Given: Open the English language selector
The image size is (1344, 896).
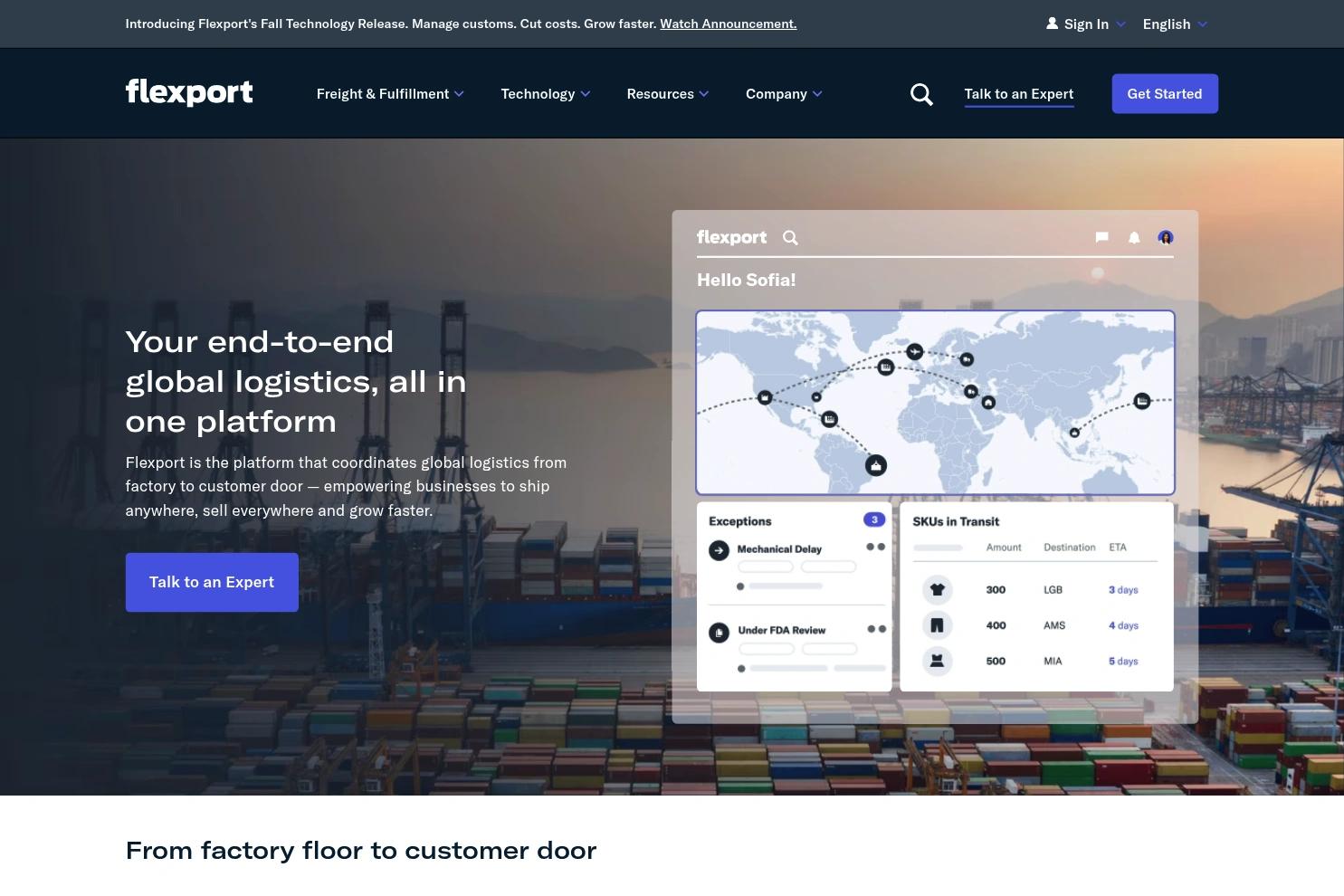Looking at the screenshot, I should click(x=1175, y=24).
